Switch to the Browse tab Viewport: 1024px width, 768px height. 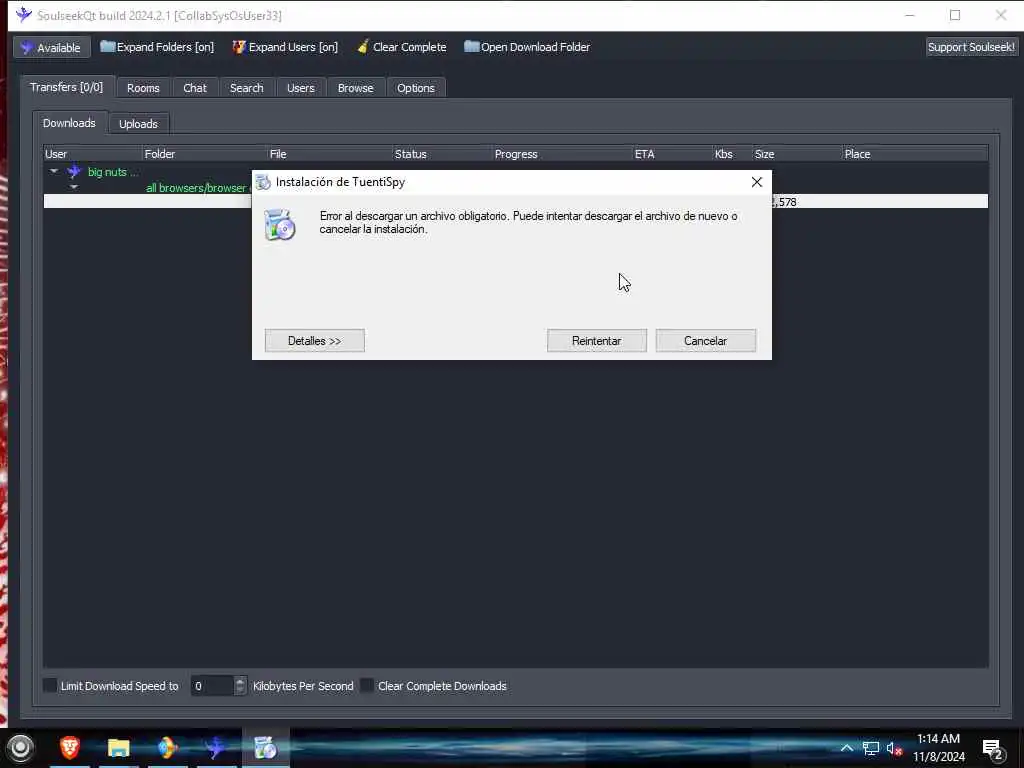click(355, 88)
